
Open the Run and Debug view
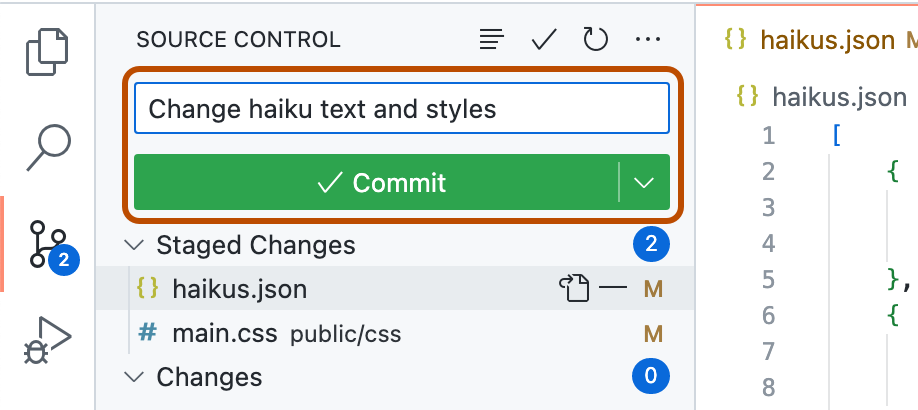tap(47, 340)
